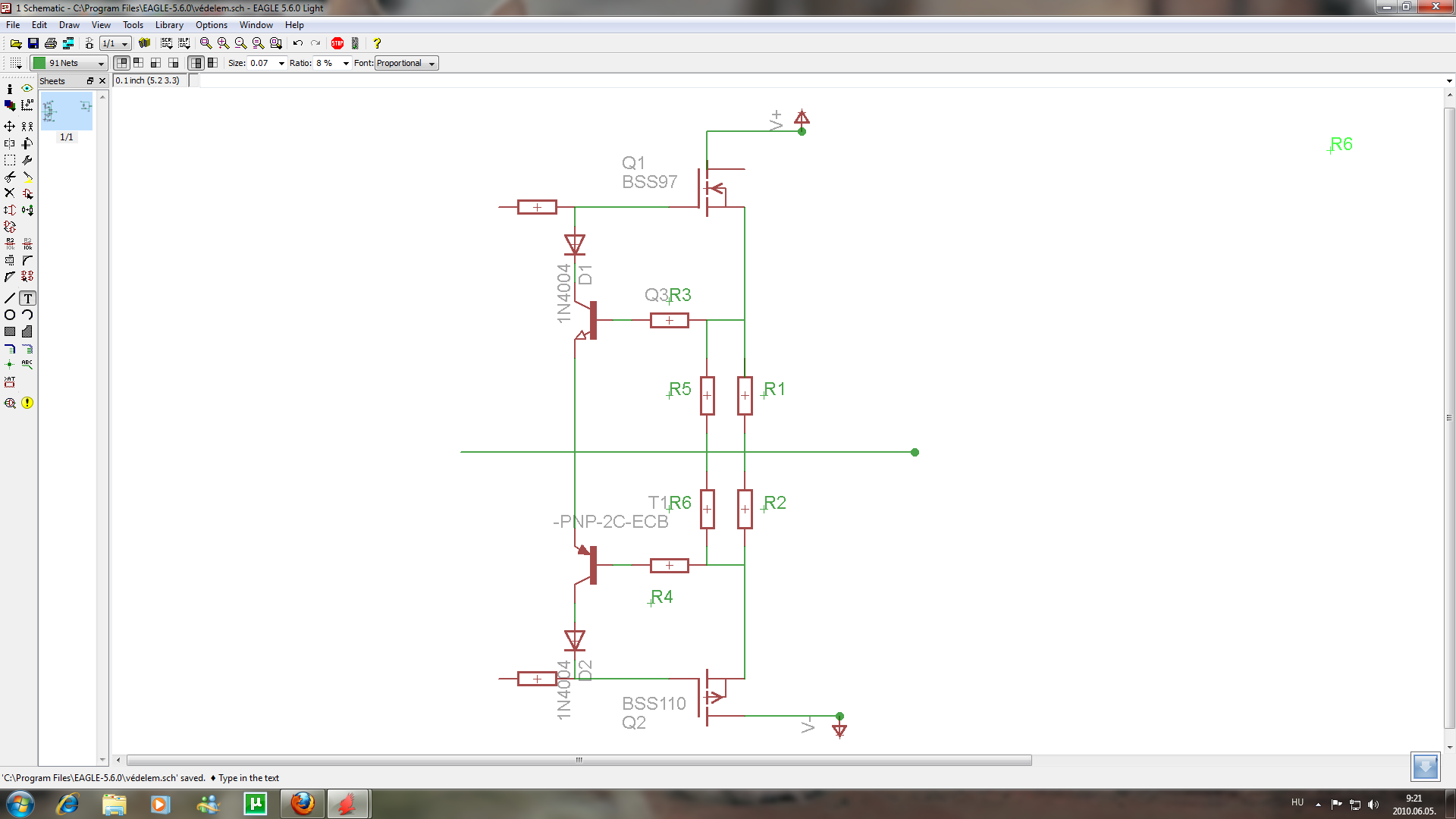
Task: Run the ERC warning check icon
Action: click(x=27, y=403)
